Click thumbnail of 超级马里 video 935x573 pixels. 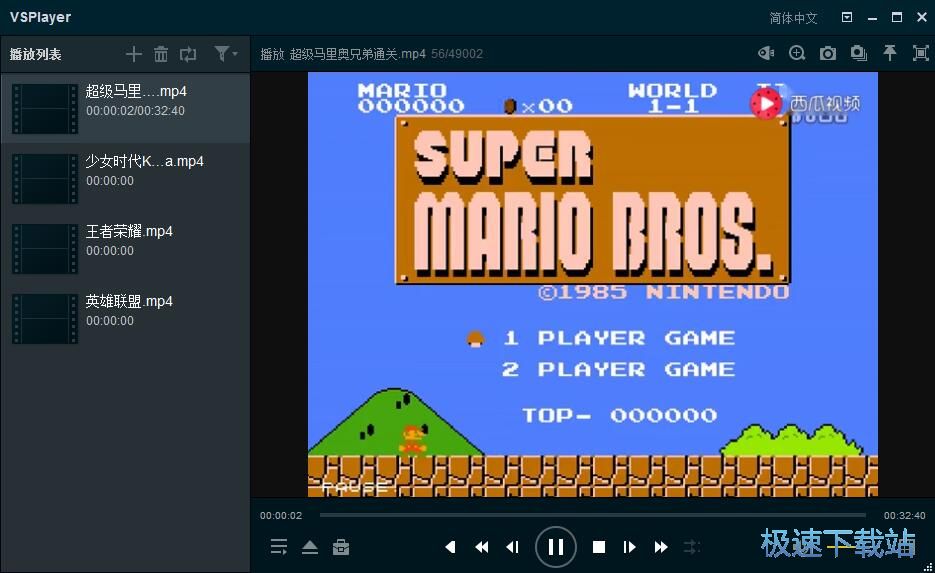[x=45, y=109]
